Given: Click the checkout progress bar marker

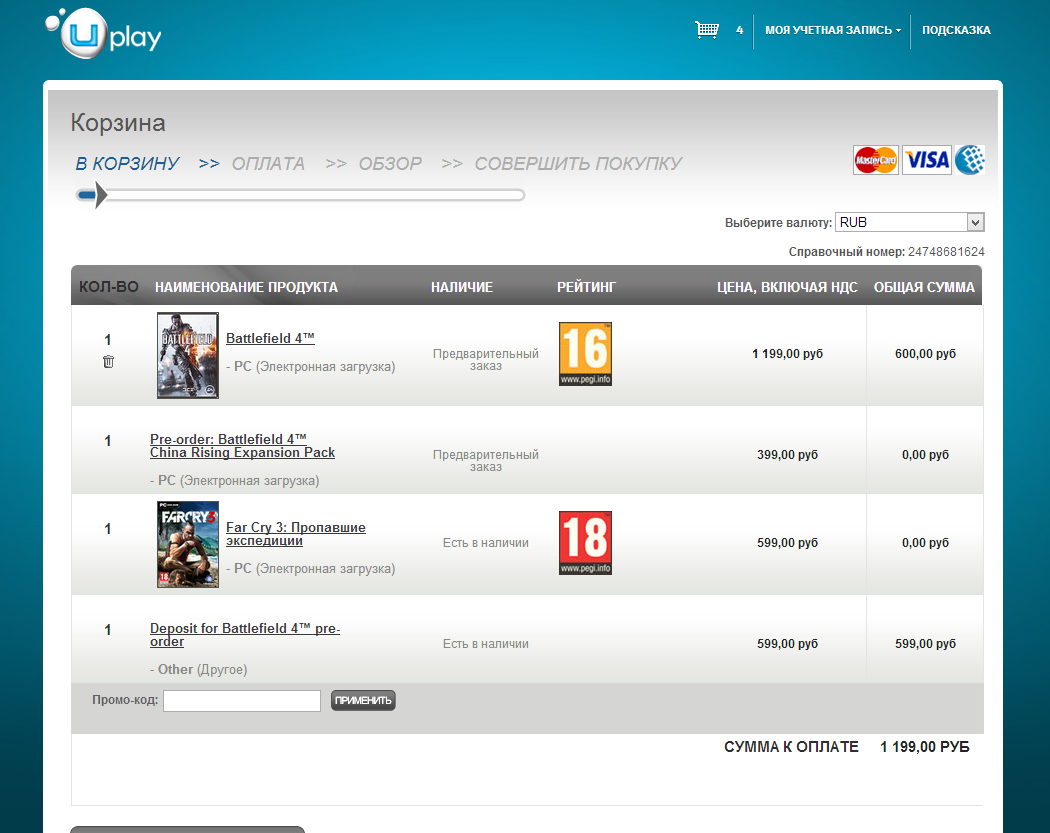Looking at the screenshot, I should (x=99, y=196).
